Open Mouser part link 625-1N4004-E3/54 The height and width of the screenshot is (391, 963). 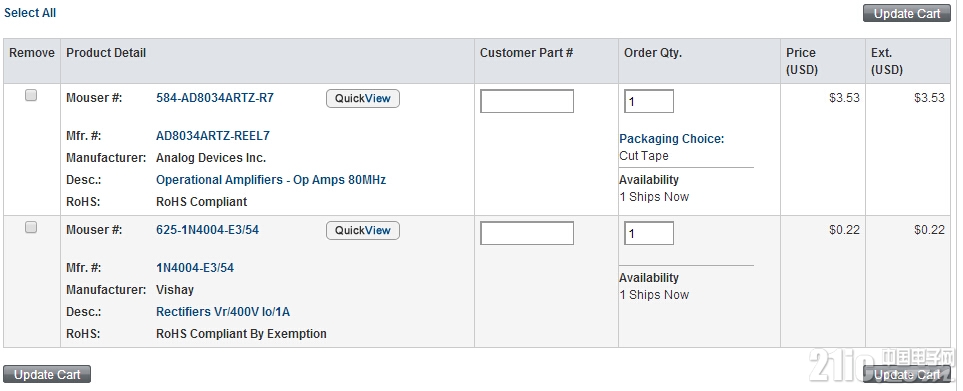(x=208, y=230)
